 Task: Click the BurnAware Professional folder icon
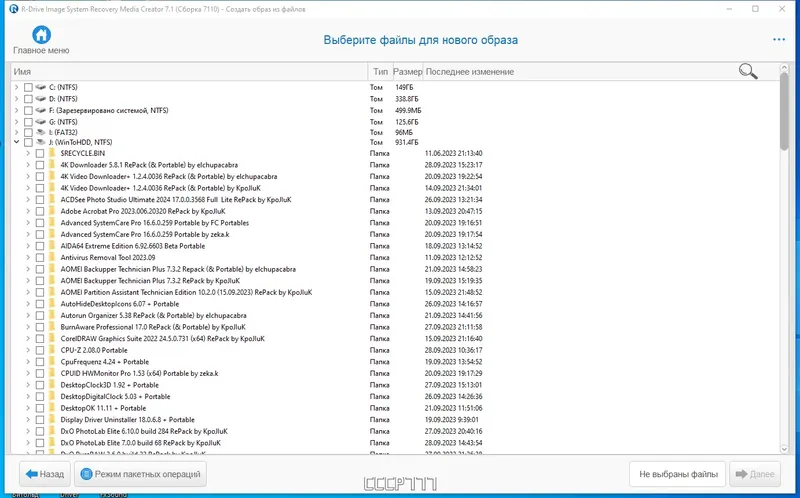pyautogui.click(x=52, y=327)
